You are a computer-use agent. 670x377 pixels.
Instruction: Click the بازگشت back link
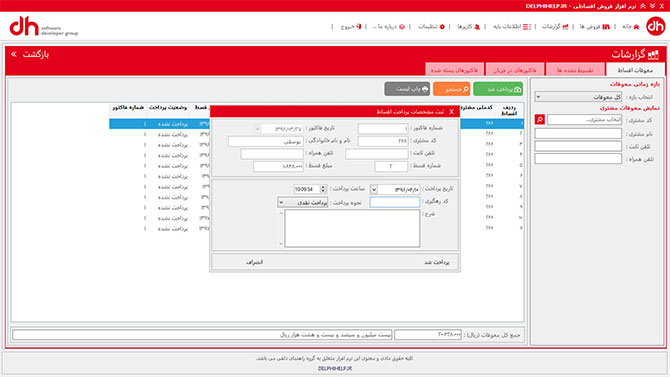[x=36, y=54]
